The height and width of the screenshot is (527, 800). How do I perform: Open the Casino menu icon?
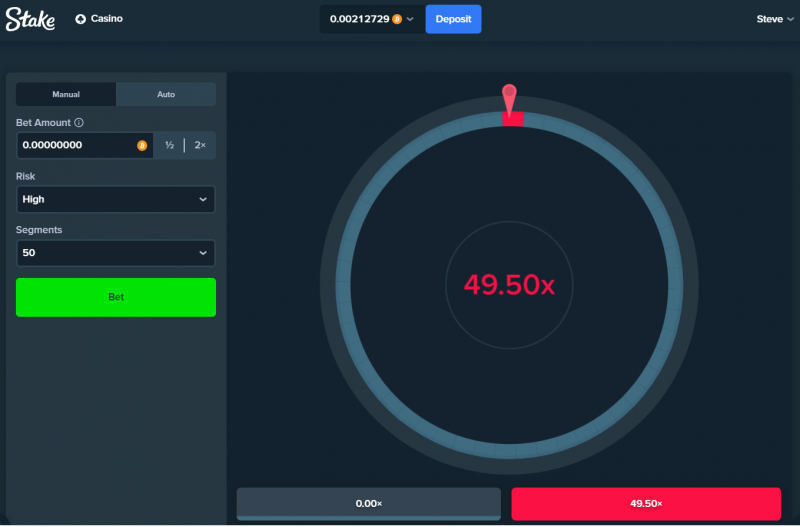80,19
